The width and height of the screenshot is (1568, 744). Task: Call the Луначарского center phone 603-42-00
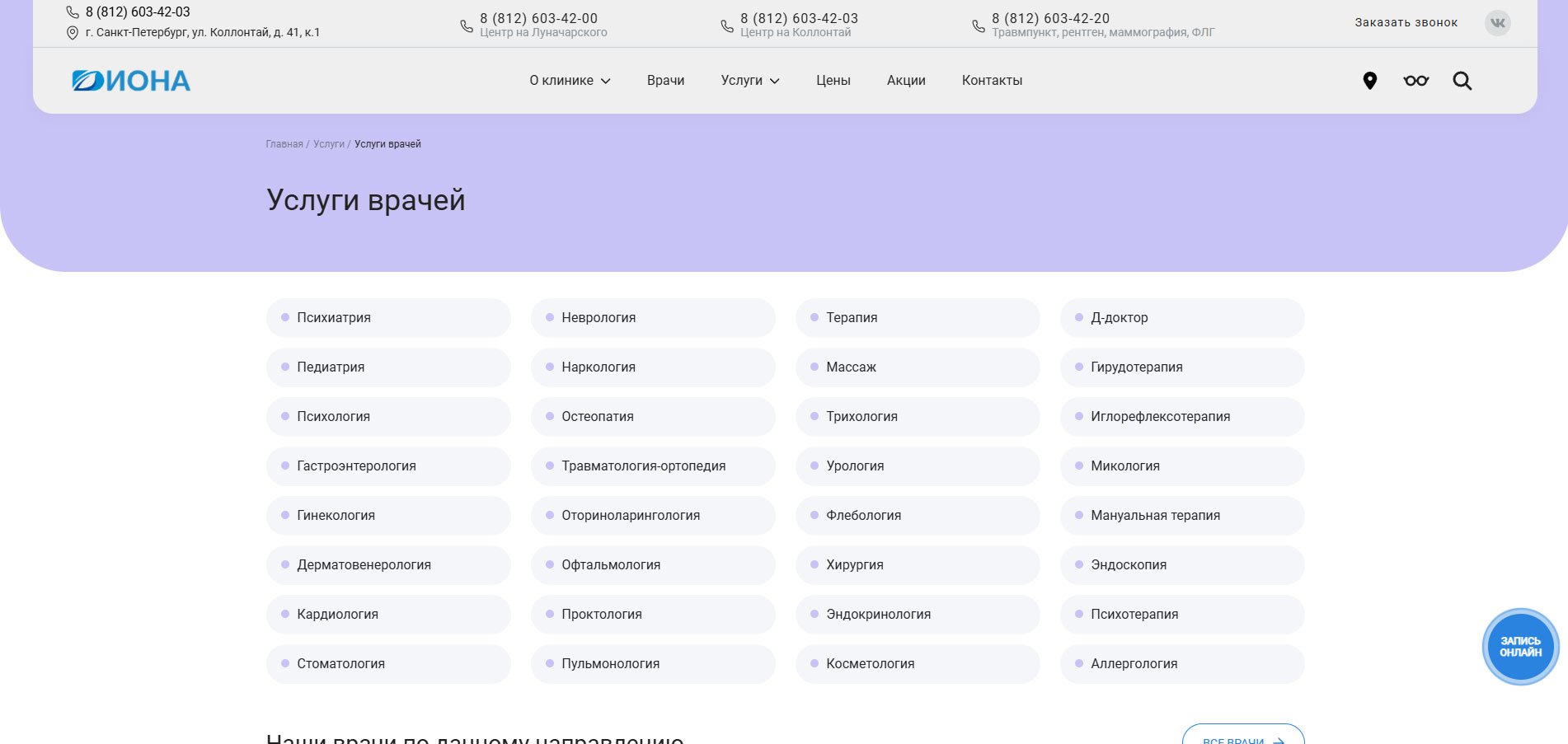pyautogui.click(x=538, y=18)
